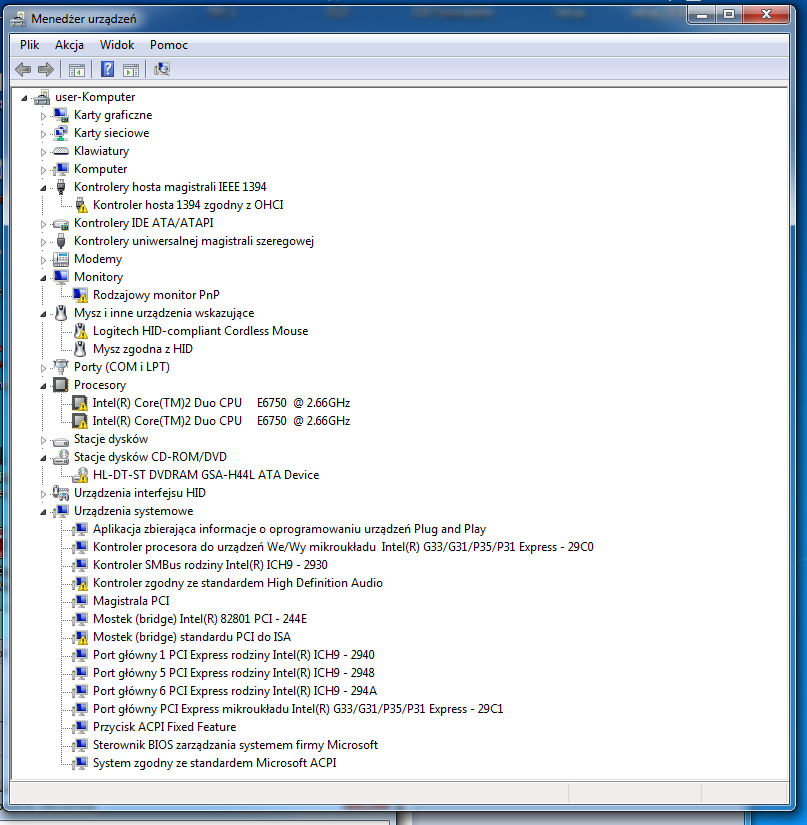This screenshot has height=825, width=807.
Task: Click the first Core 2 Duo CPU warning icon
Action: click(80, 403)
